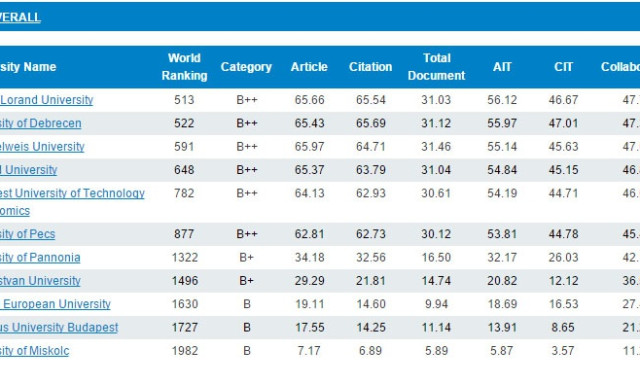This screenshot has width=640, height=384.
Task: Select world ranking value 782
Action: [x=184, y=193]
